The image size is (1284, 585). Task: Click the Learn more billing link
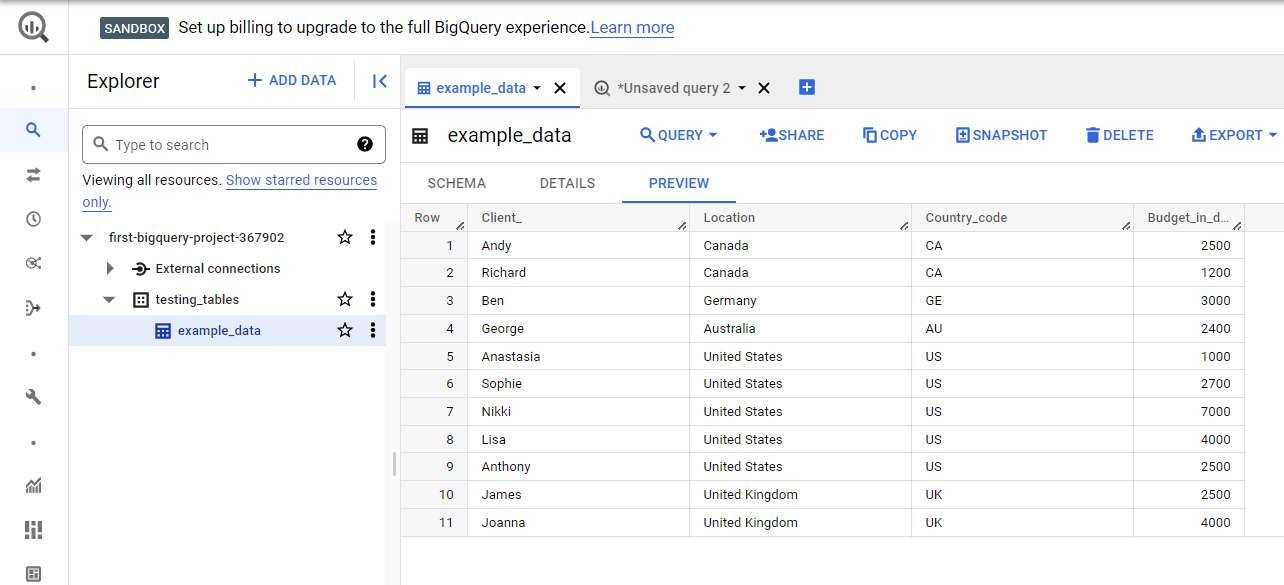point(632,27)
